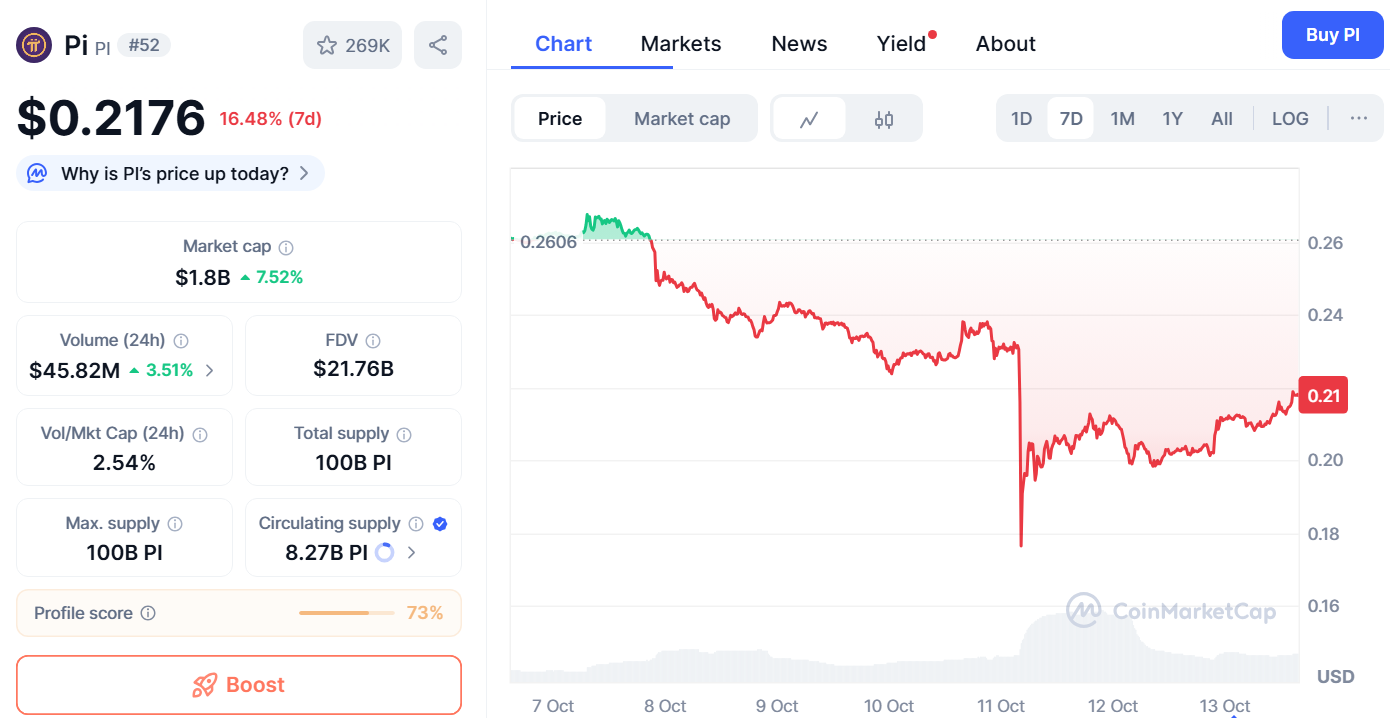Click the verified checkmark on Circulating supply
The image size is (1390, 718).
(x=440, y=523)
